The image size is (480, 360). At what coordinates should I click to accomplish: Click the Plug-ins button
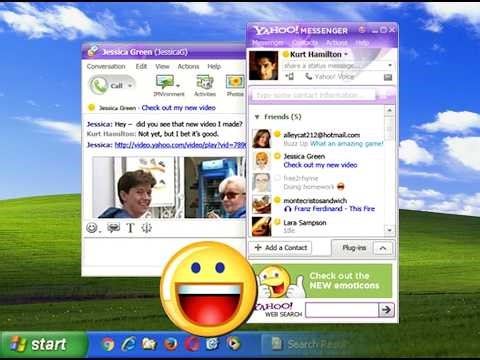pos(354,248)
